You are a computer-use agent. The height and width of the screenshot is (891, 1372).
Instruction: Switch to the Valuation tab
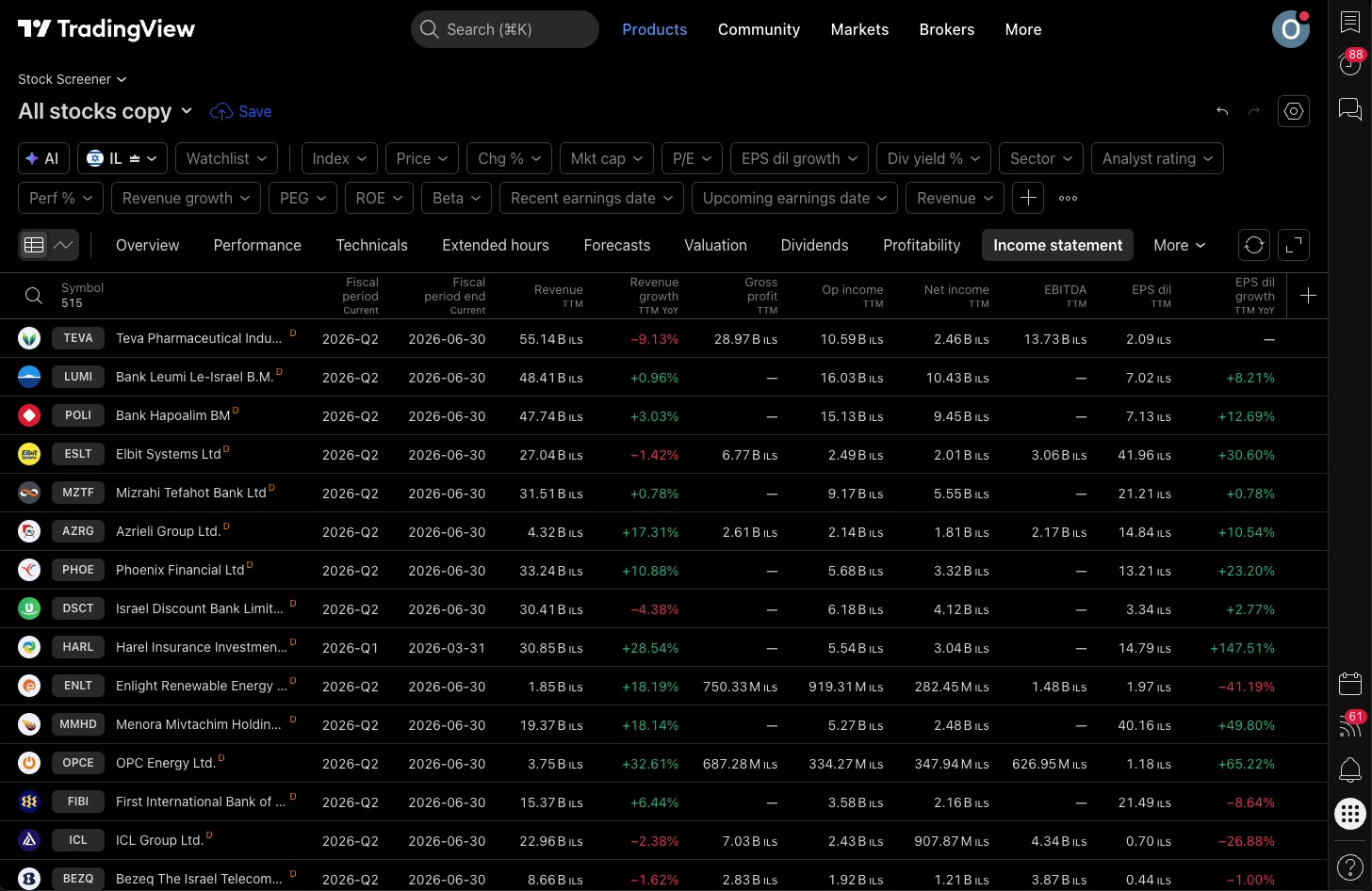(x=715, y=245)
